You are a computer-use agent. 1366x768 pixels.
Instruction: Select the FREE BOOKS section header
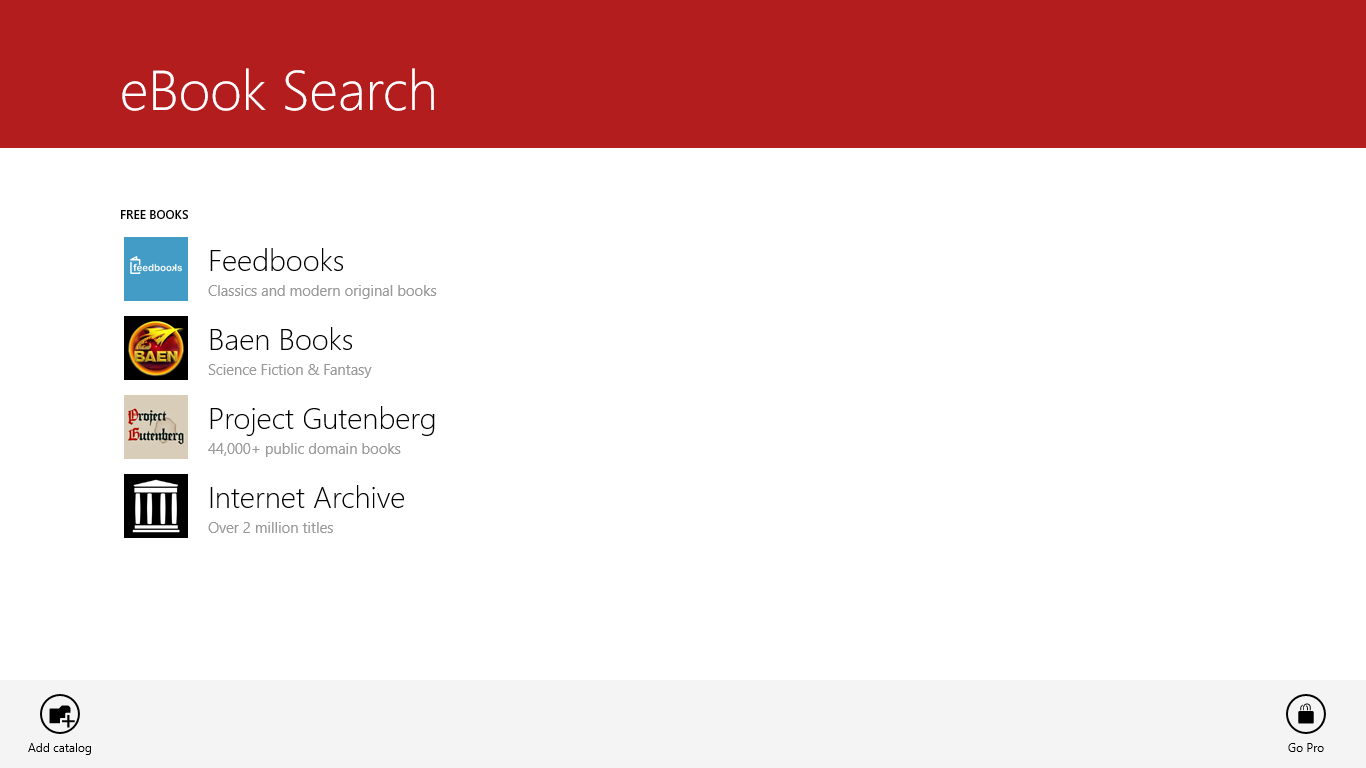click(154, 215)
